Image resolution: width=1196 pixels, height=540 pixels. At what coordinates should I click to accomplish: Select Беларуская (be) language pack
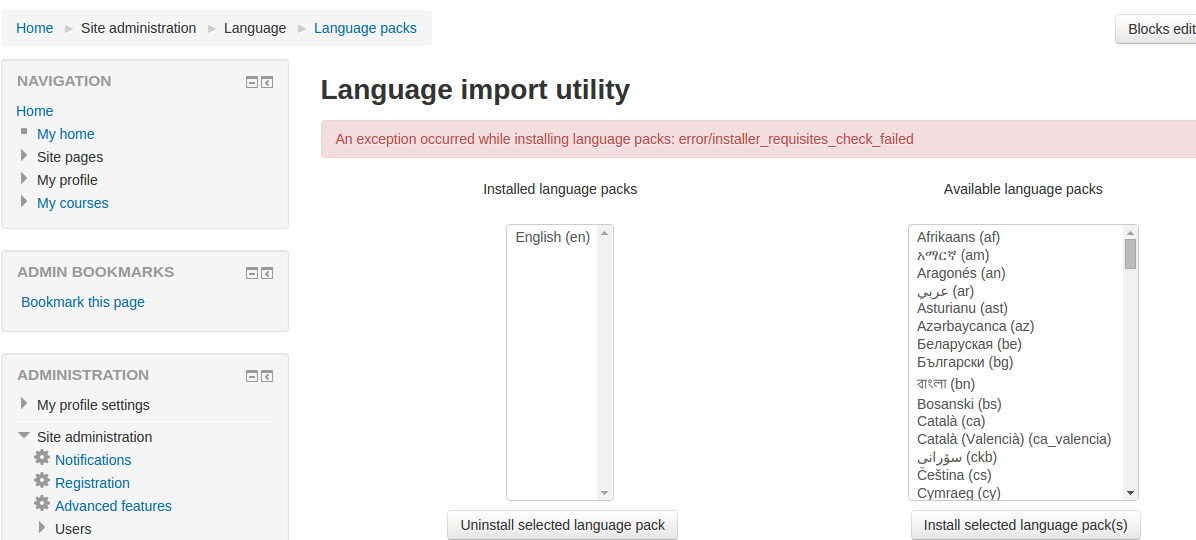[969, 344]
